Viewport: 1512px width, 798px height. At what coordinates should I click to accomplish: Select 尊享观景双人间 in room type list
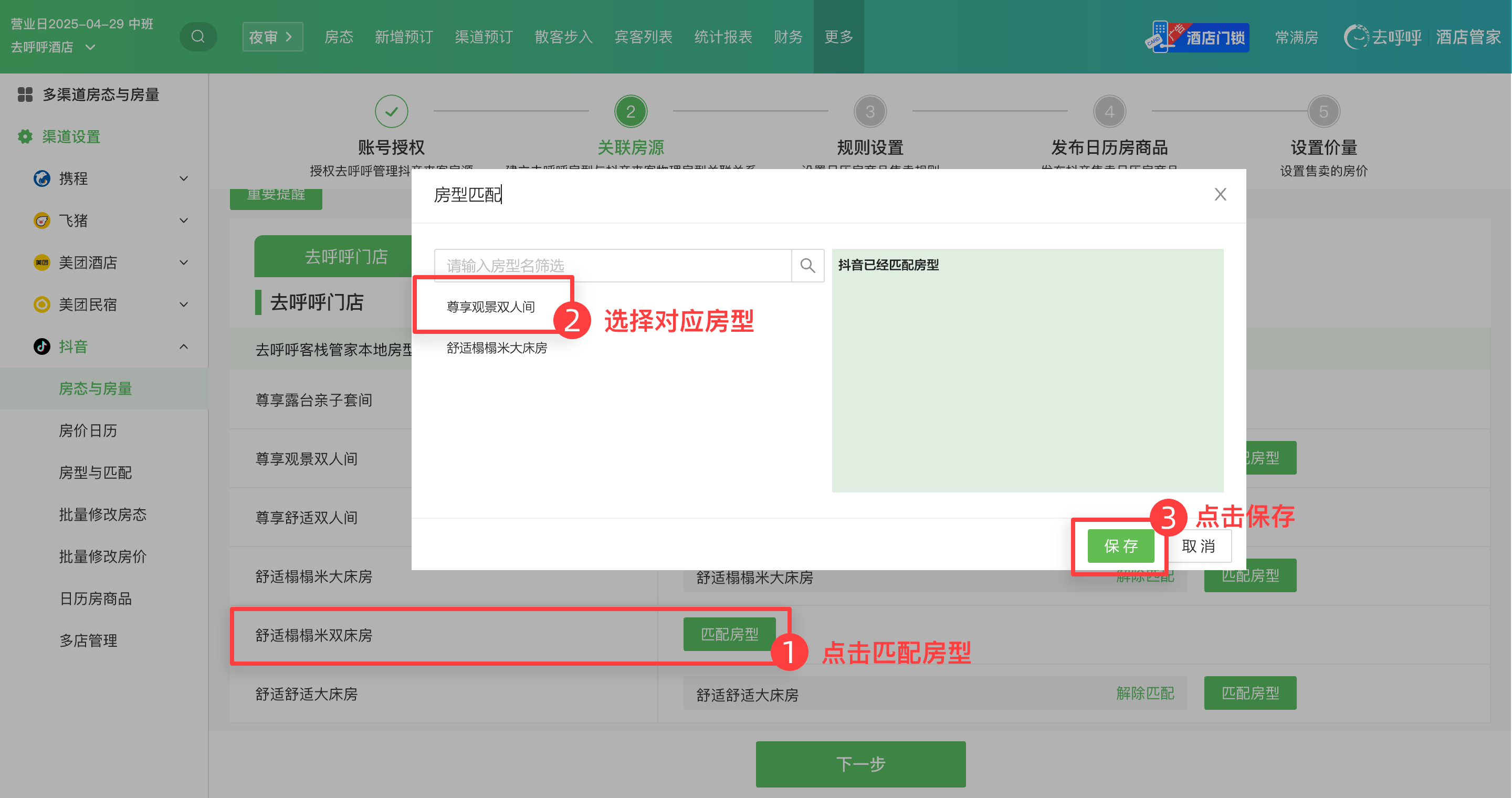tap(491, 307)
